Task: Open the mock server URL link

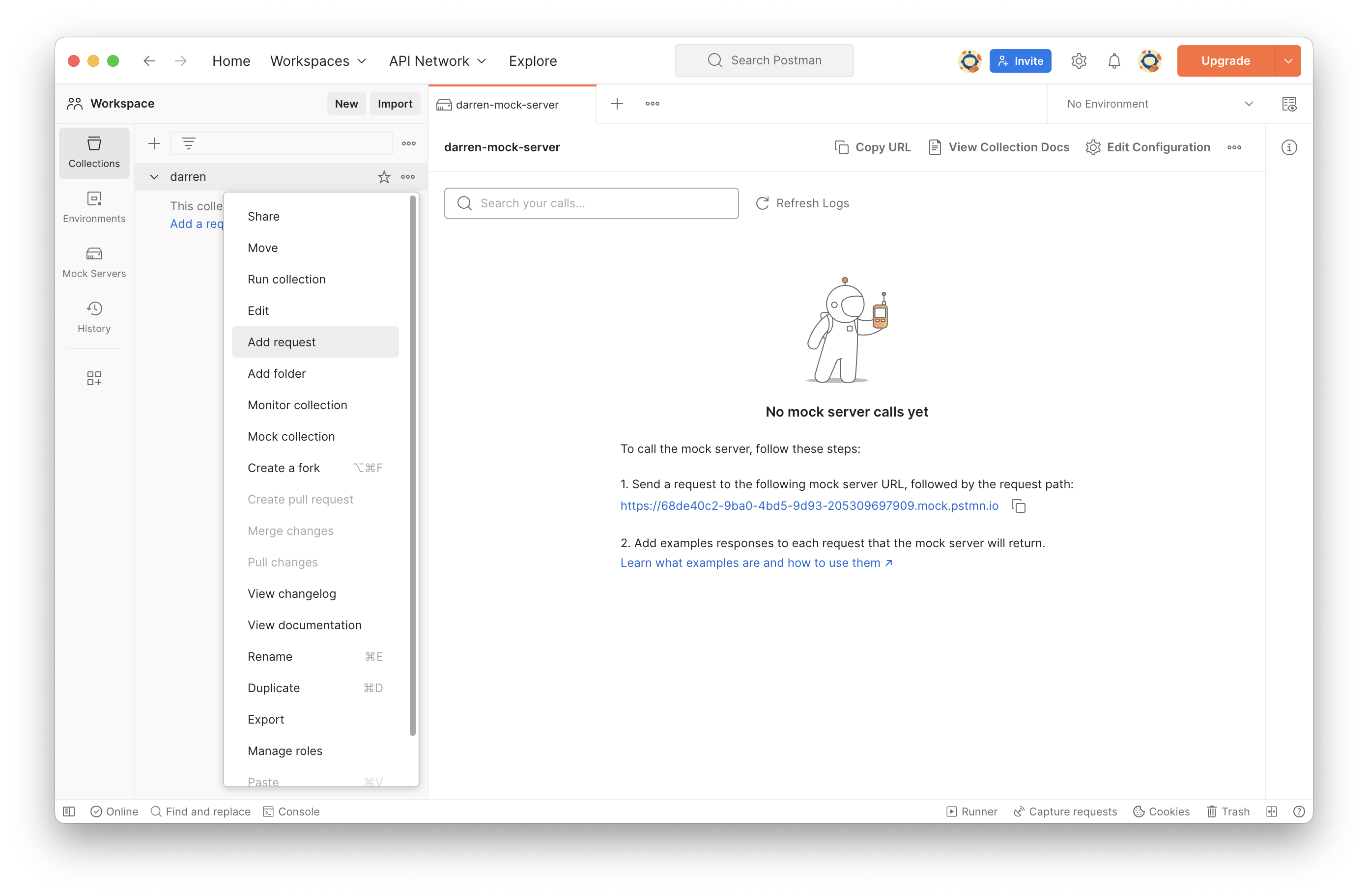Action: [x=809, y=506]
